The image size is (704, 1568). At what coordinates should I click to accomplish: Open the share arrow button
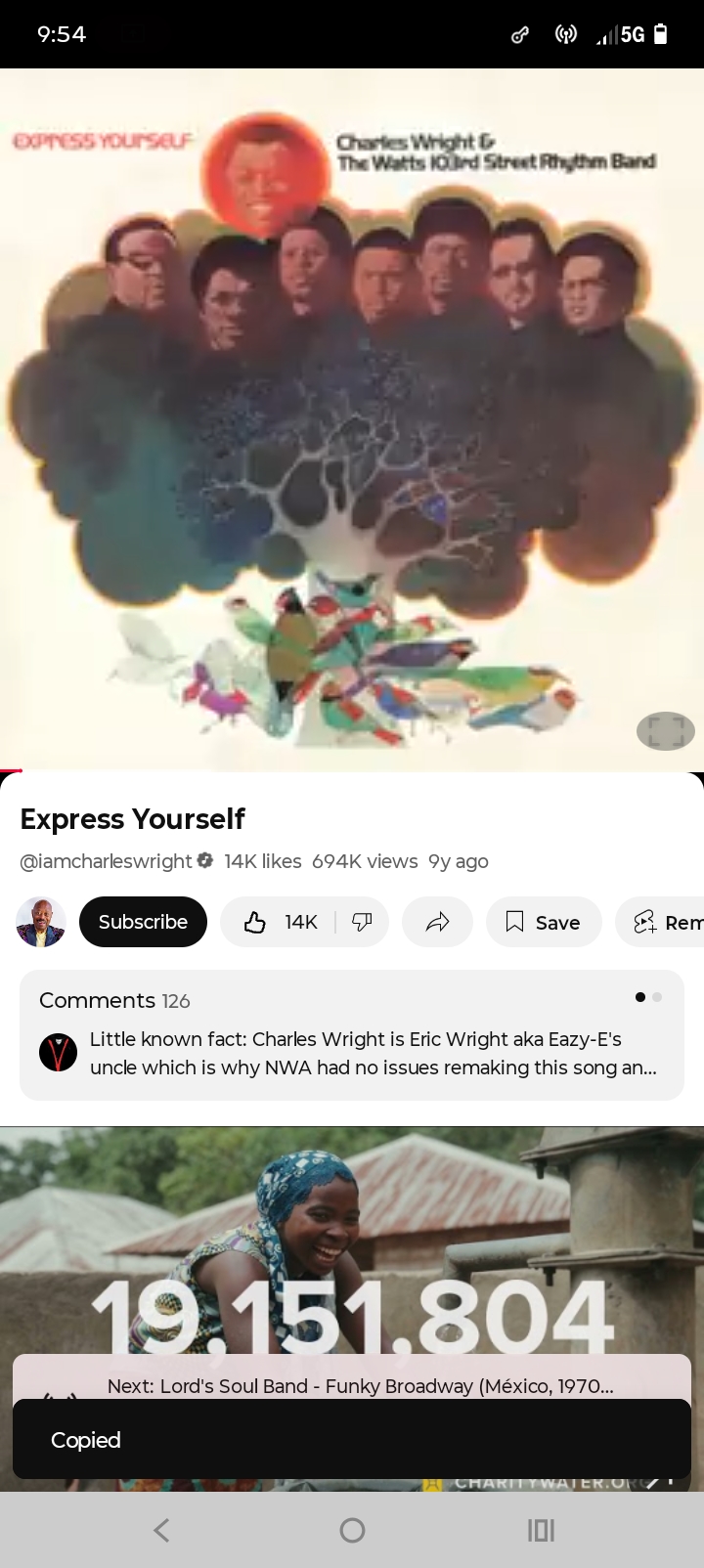(x=437, y=922)
